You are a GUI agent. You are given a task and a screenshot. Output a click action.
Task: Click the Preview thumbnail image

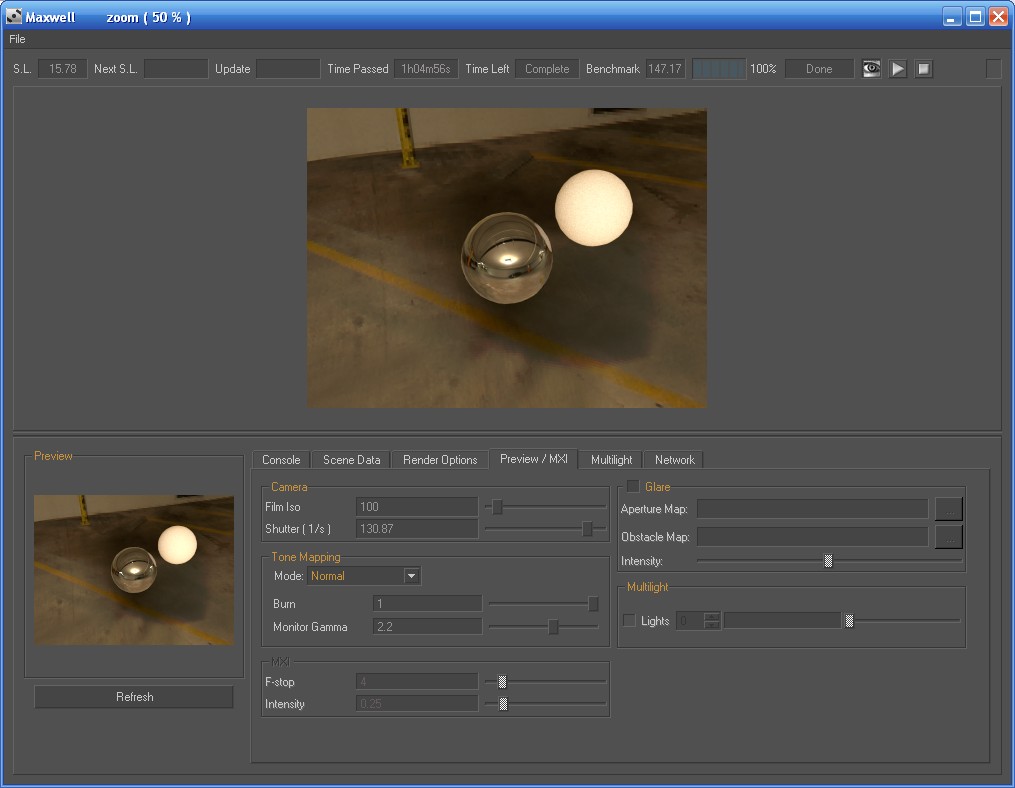click(x=134, y=570)
